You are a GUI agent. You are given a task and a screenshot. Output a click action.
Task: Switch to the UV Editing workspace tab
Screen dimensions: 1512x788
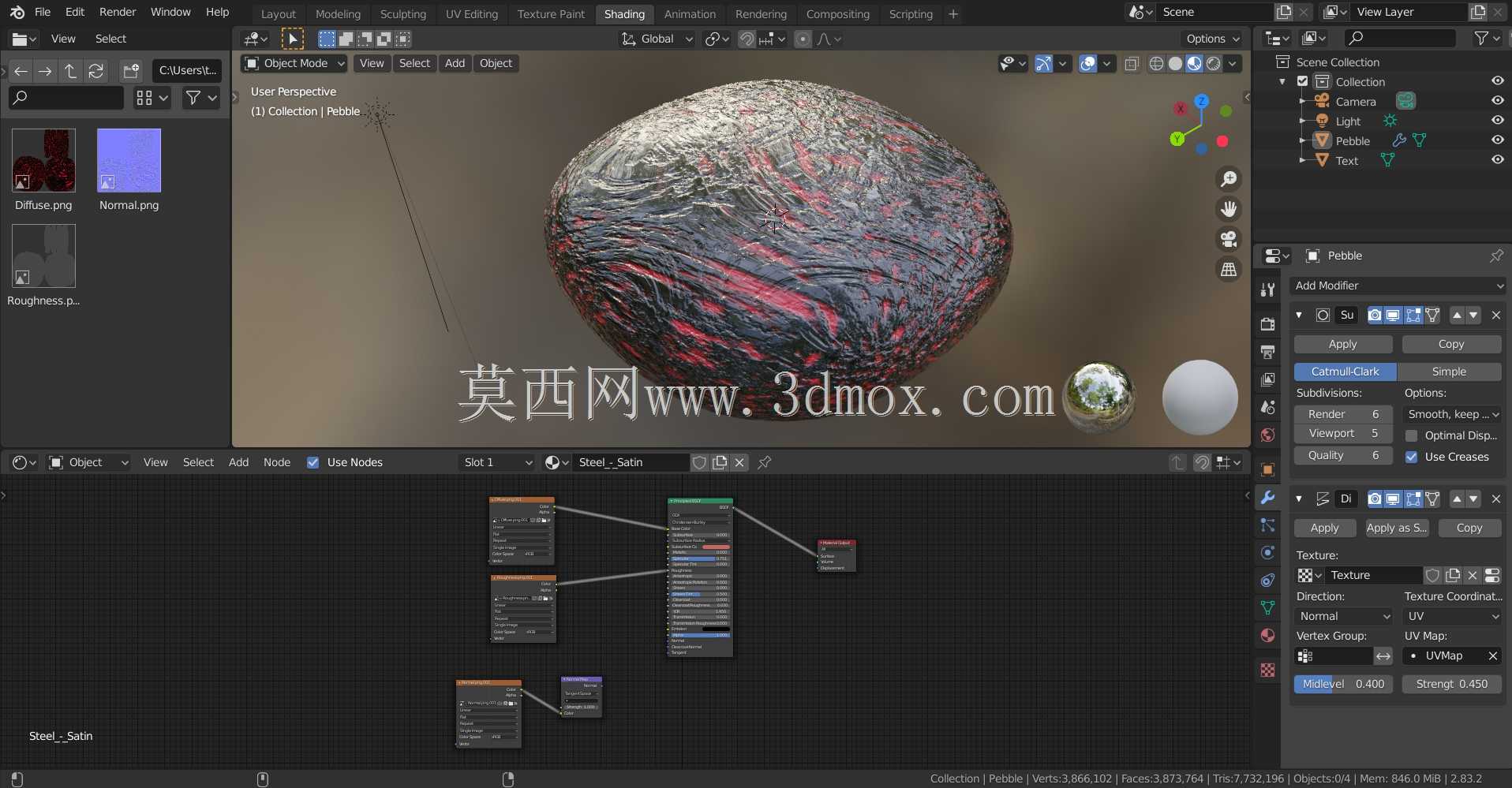472,14
